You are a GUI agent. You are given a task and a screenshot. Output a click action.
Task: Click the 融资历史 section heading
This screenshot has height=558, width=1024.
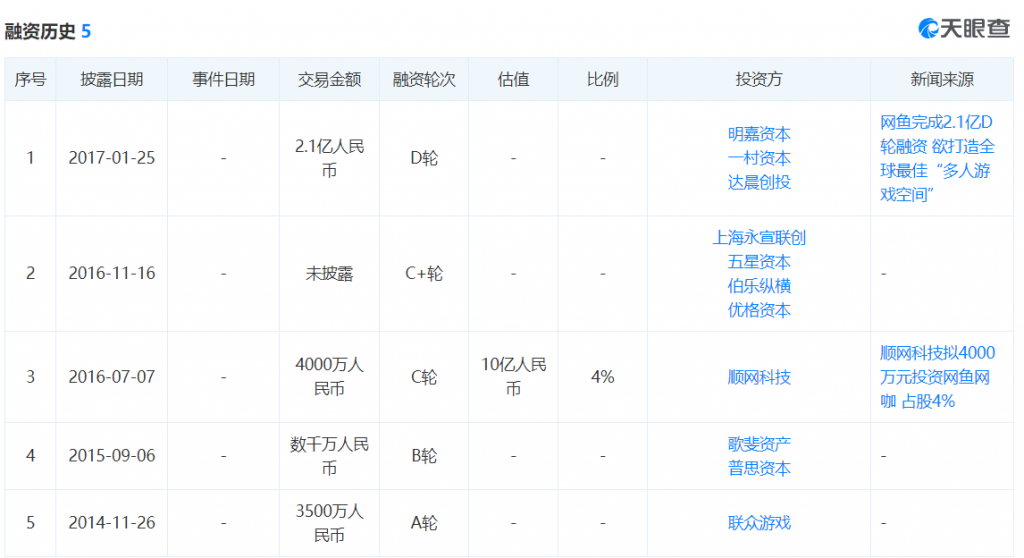40,31
